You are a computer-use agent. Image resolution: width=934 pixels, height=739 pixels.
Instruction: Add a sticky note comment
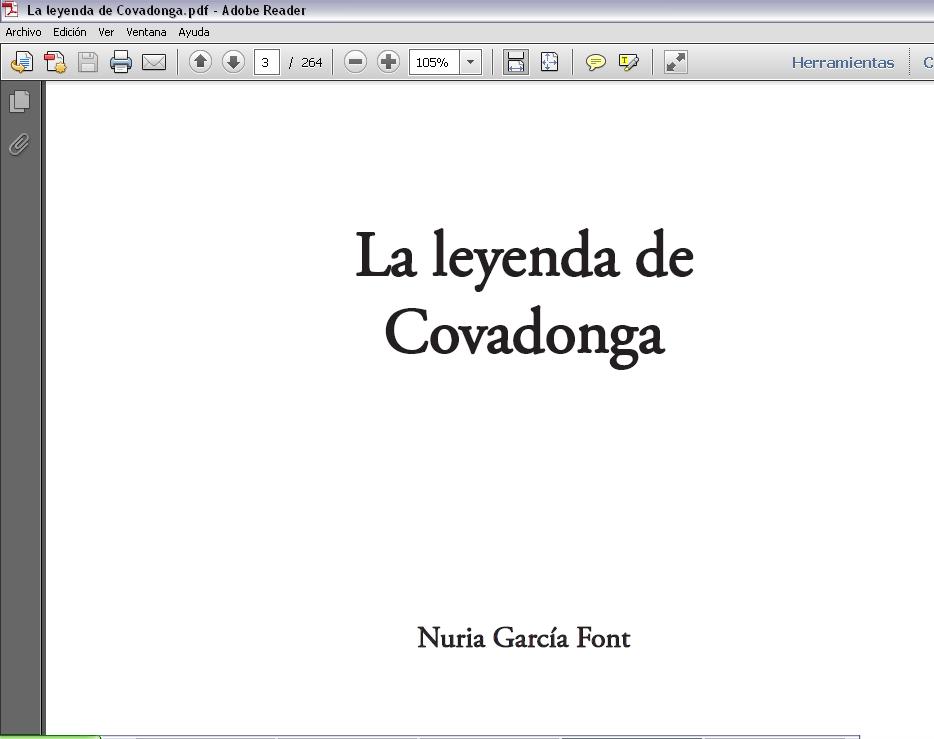pos(595,62)
